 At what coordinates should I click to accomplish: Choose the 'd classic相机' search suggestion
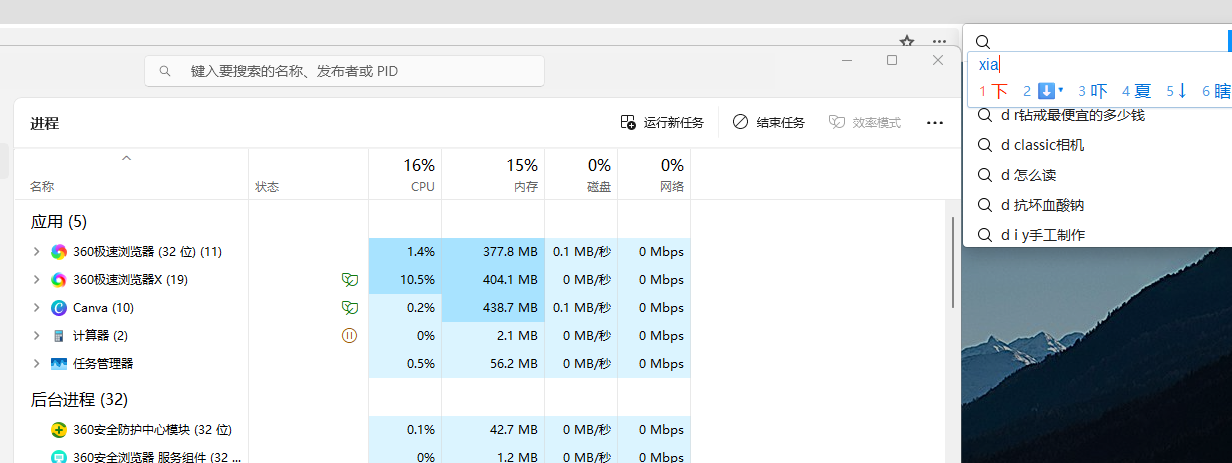point(1042,145)
